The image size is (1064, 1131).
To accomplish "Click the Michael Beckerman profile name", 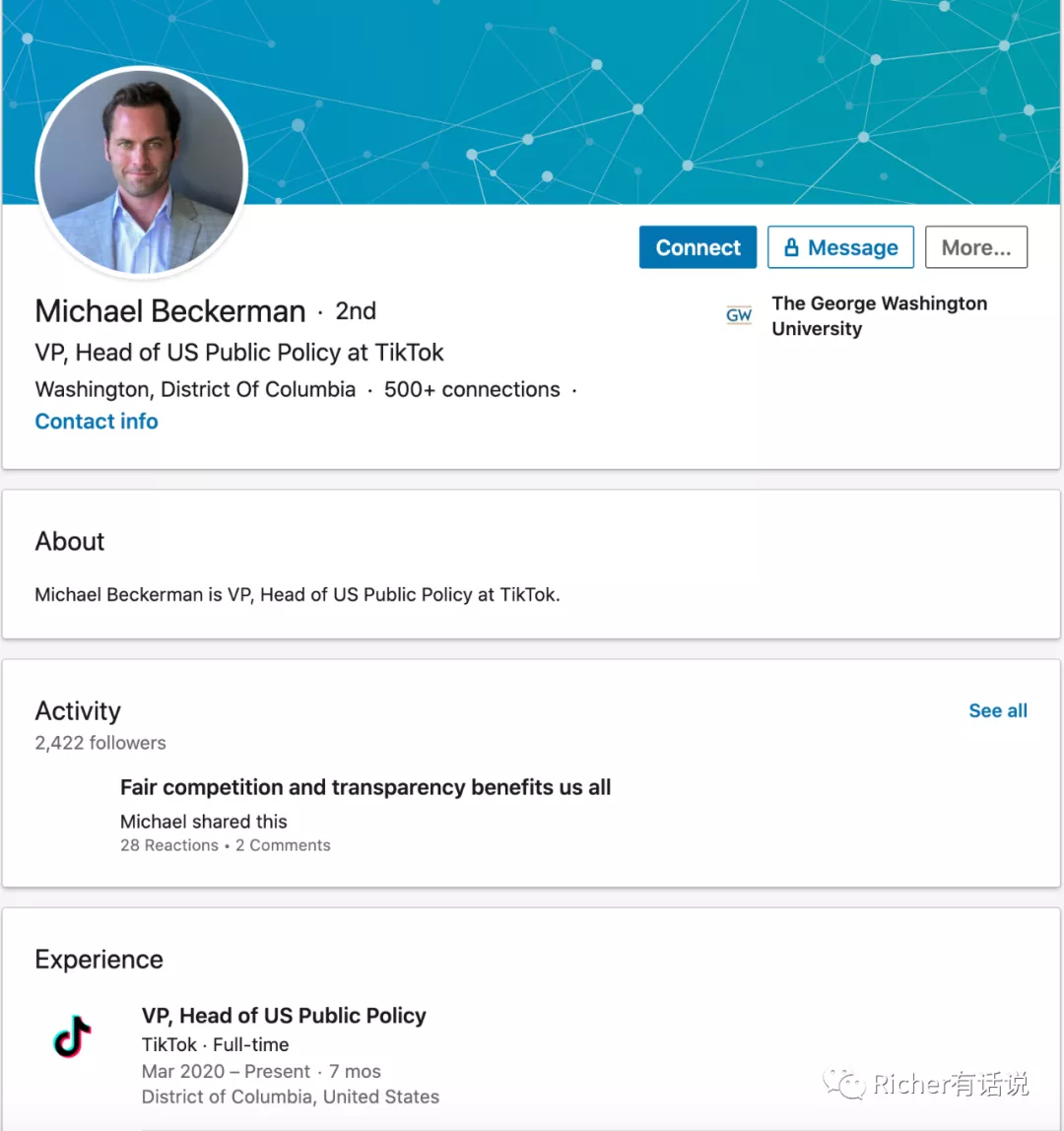I will click(x=170, y=311).
